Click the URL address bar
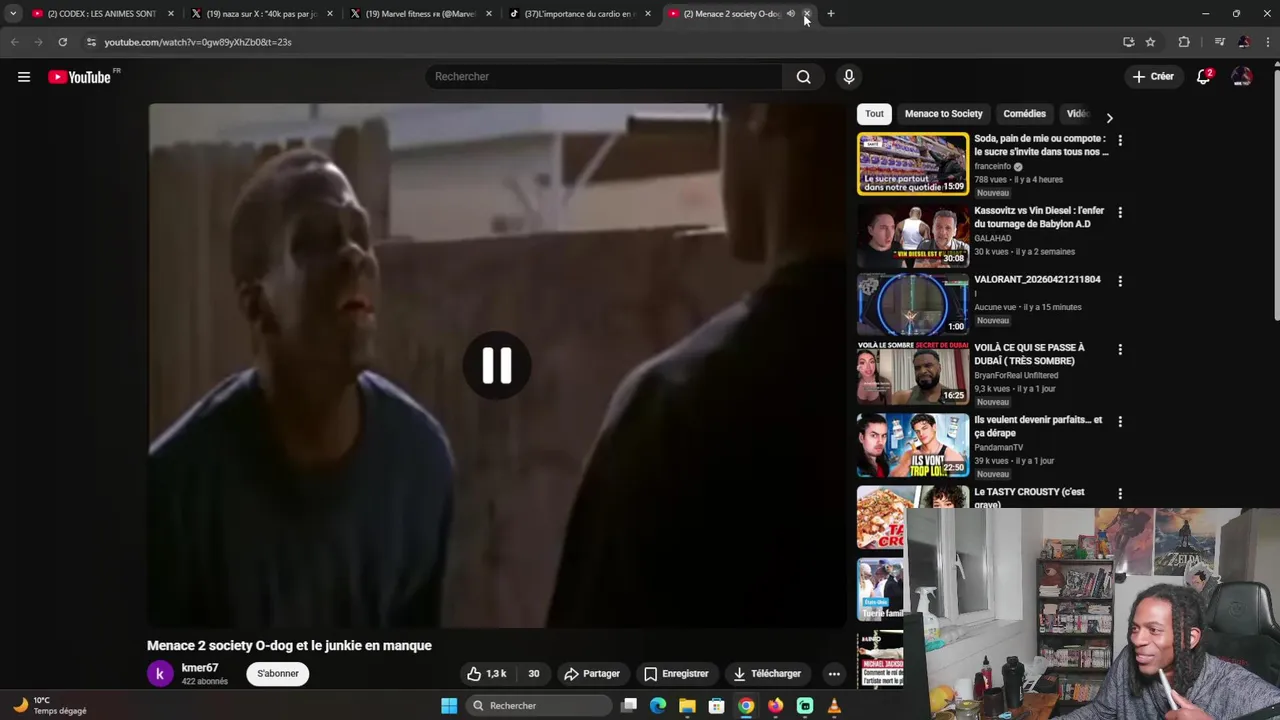Screen dimensions: 1280x720 tap(600, 42)
